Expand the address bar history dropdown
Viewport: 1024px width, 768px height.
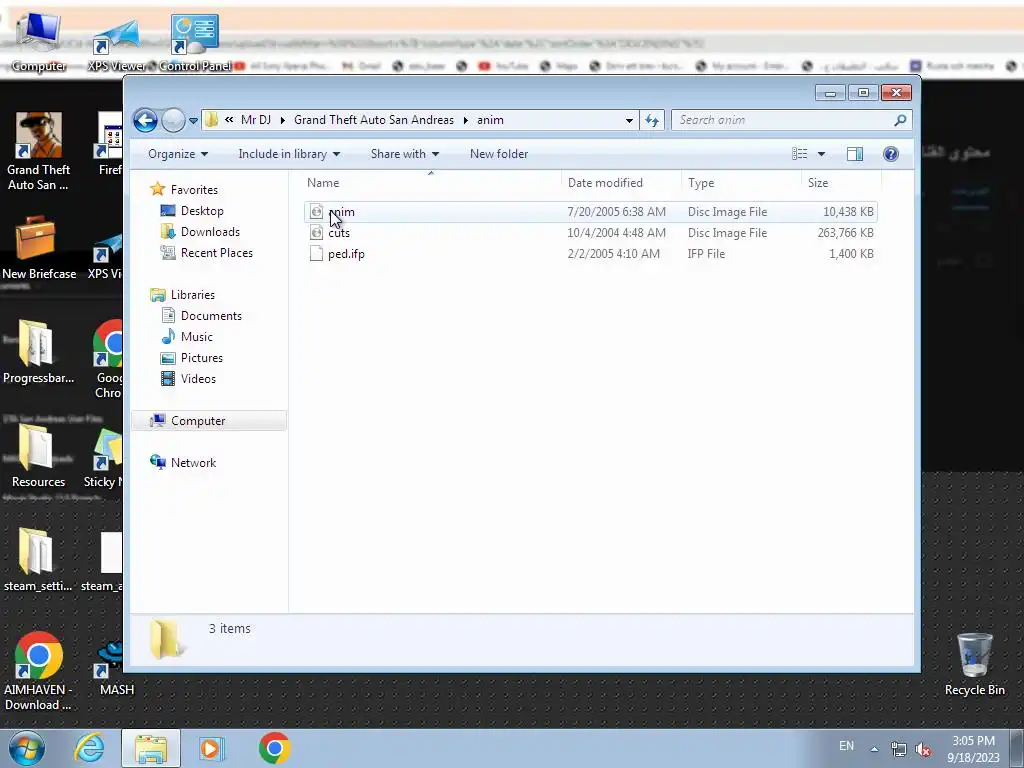pos(629,120)
